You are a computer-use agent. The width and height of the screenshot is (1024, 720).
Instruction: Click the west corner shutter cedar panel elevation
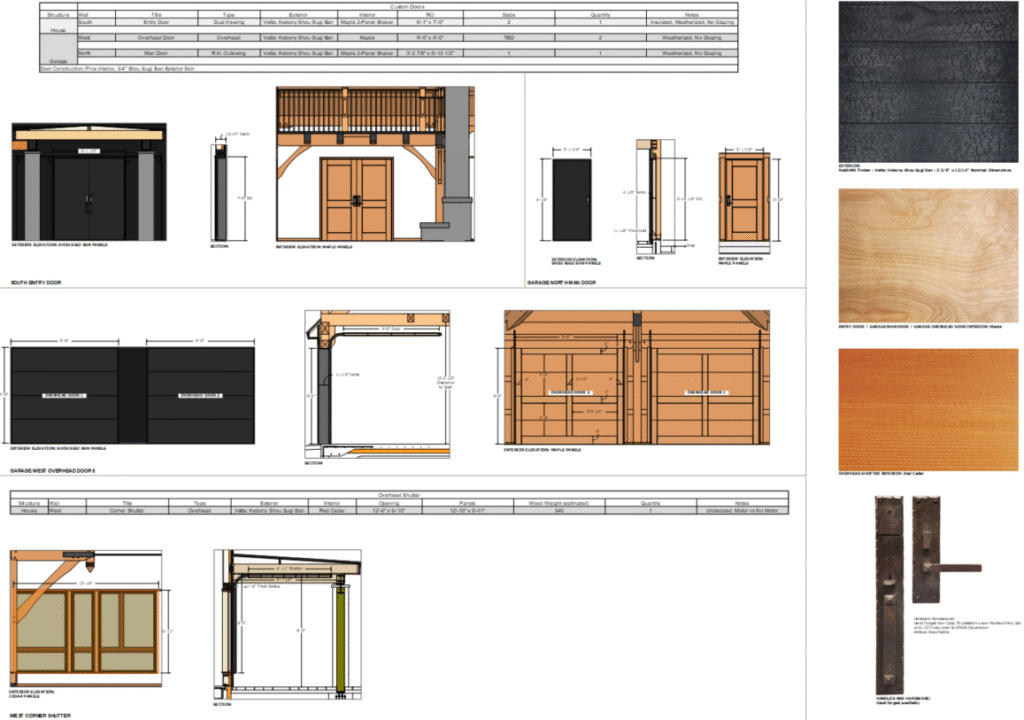[87, 626]
